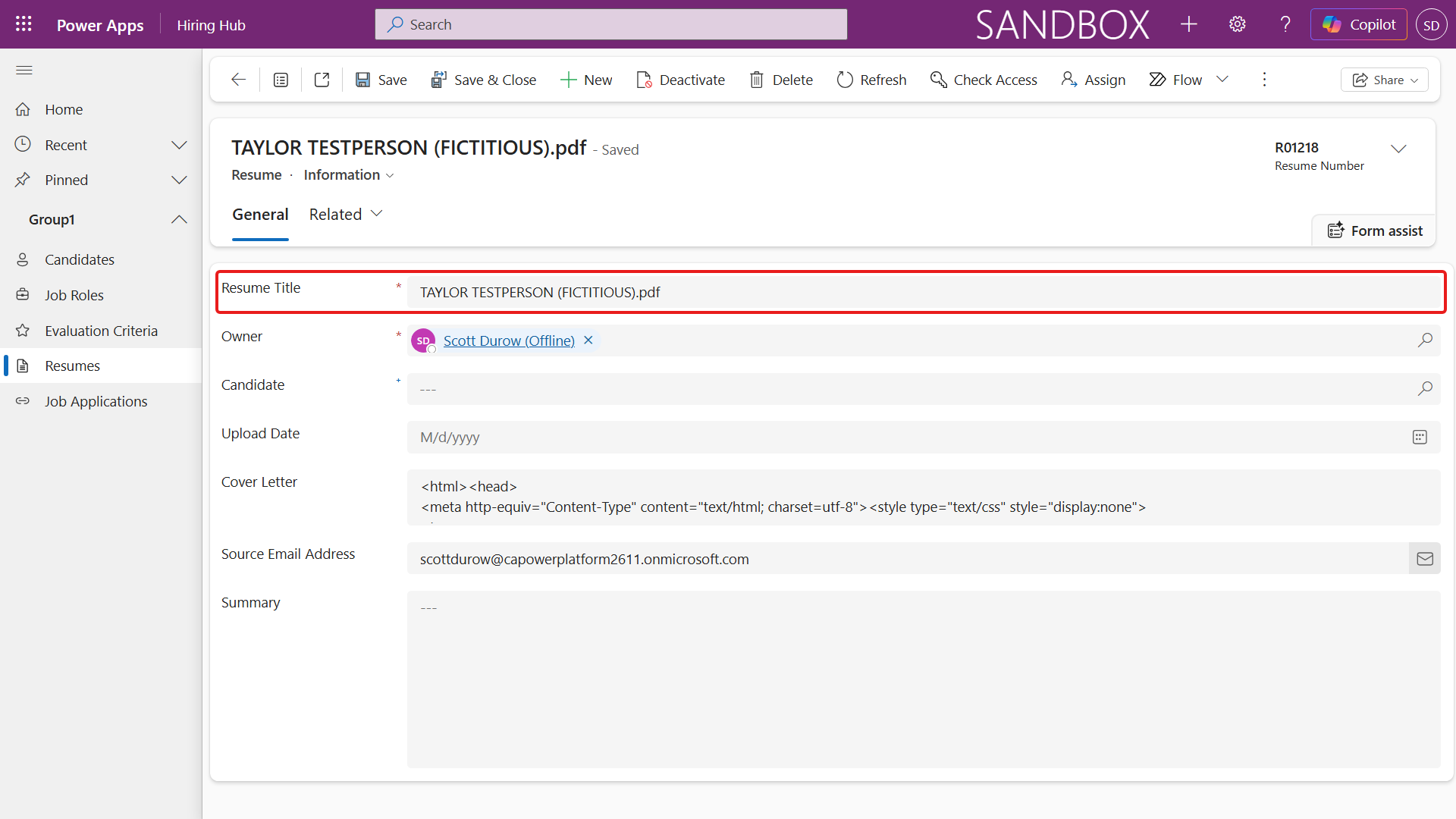Go back using the back arrow

[x=239, y=80]
